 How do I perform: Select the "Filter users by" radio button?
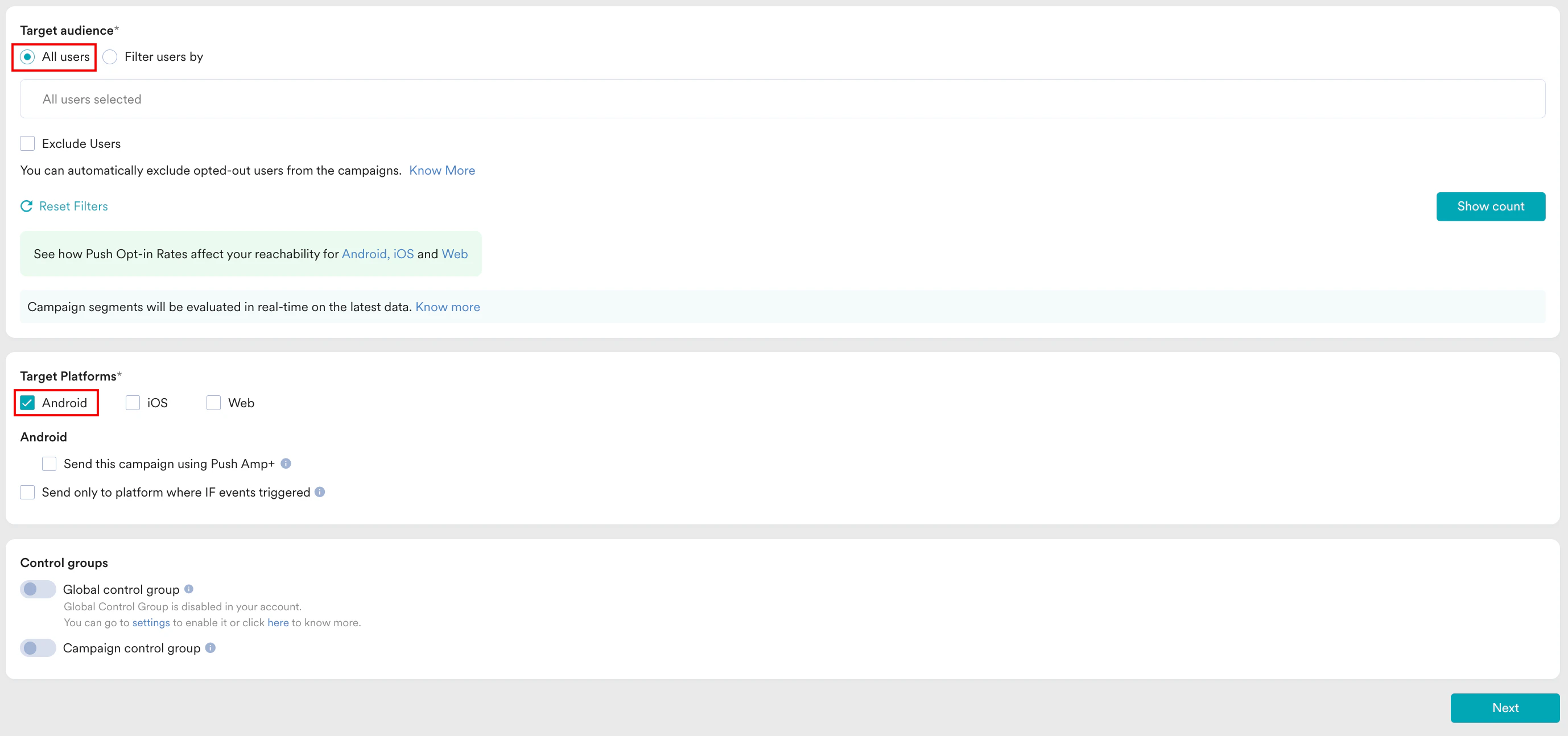pos(110,57)
